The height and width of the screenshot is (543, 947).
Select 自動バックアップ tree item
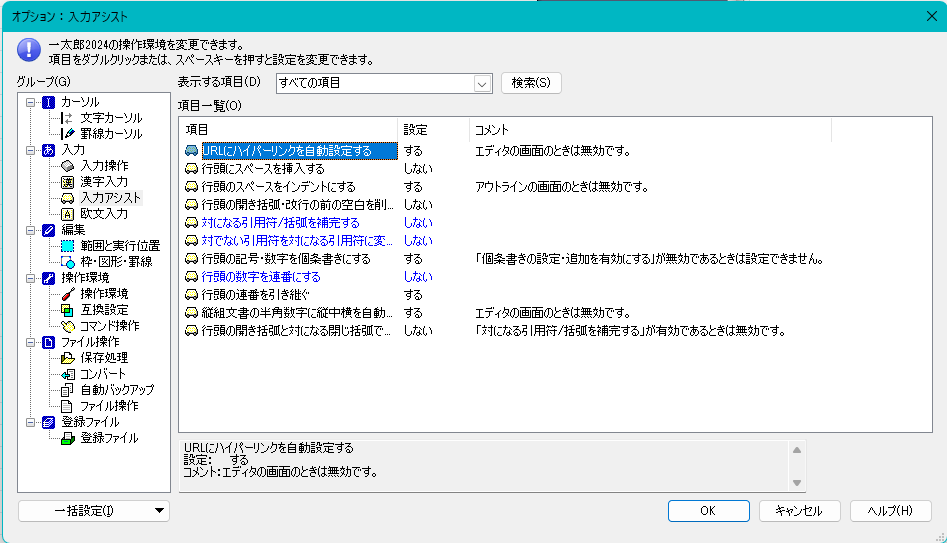(x=117, y=389)
